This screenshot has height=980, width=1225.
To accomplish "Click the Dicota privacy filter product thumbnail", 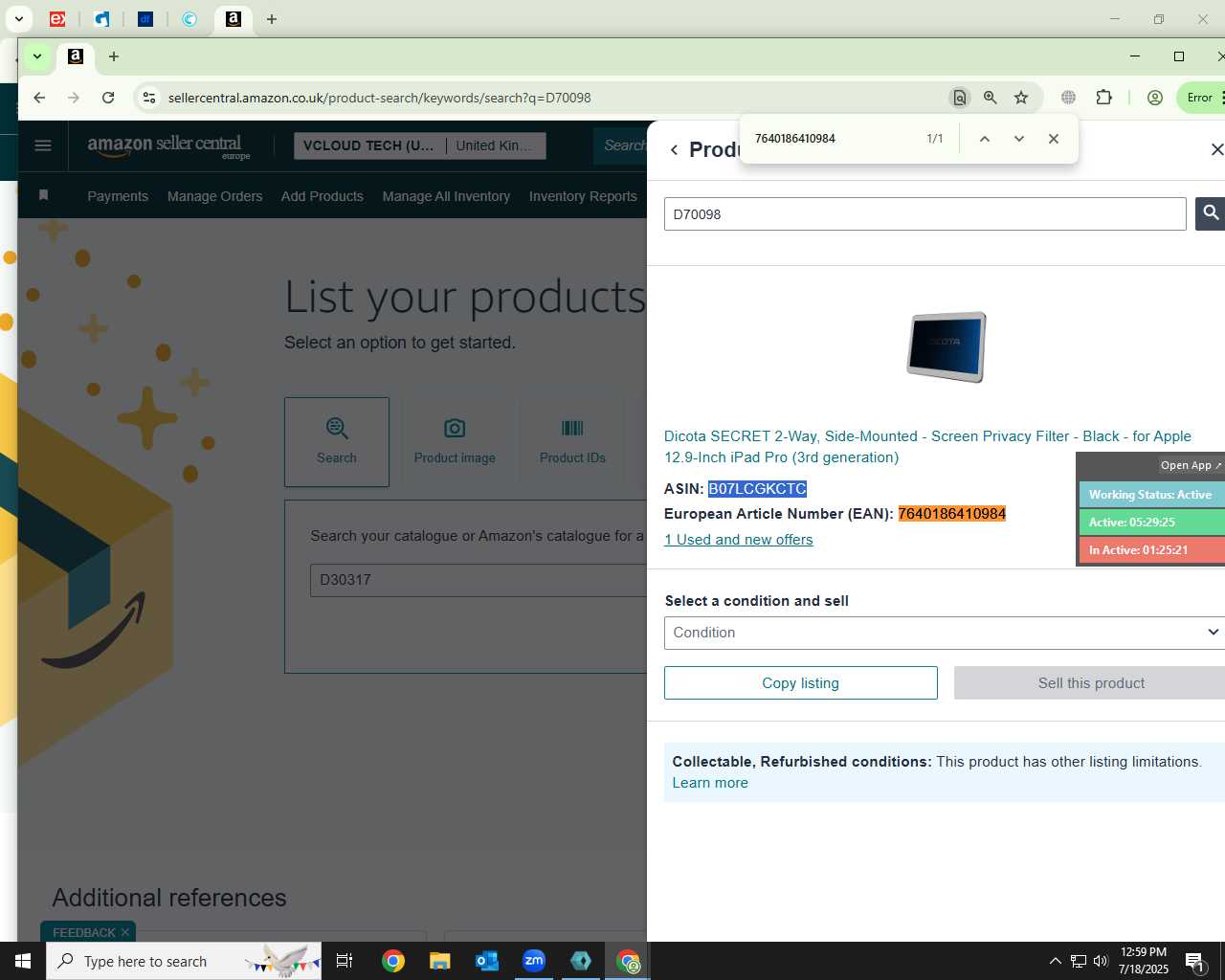I will pyautogui.click(x=946, y=346).
